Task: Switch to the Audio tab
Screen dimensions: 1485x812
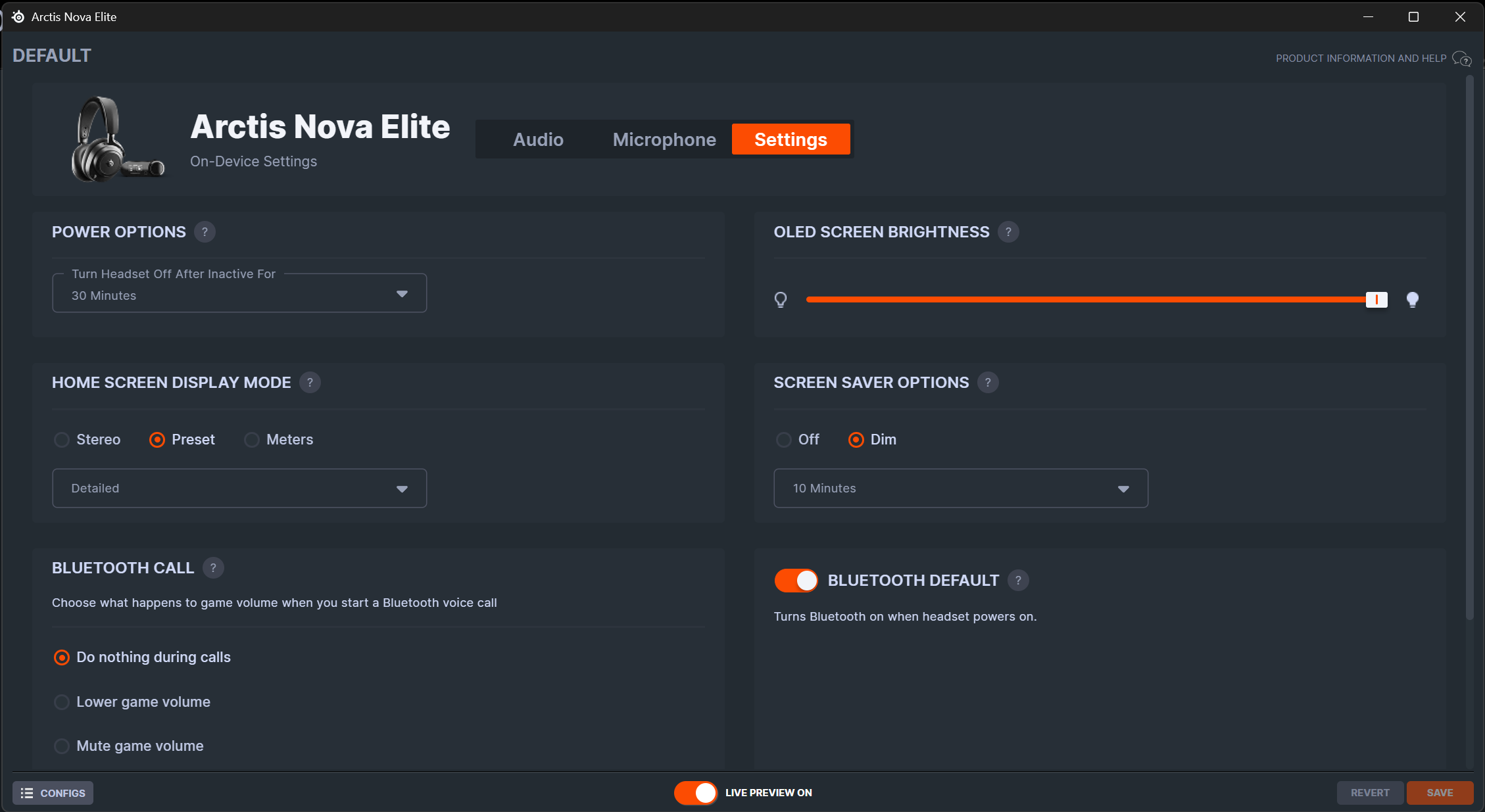Action: point(538,139)
